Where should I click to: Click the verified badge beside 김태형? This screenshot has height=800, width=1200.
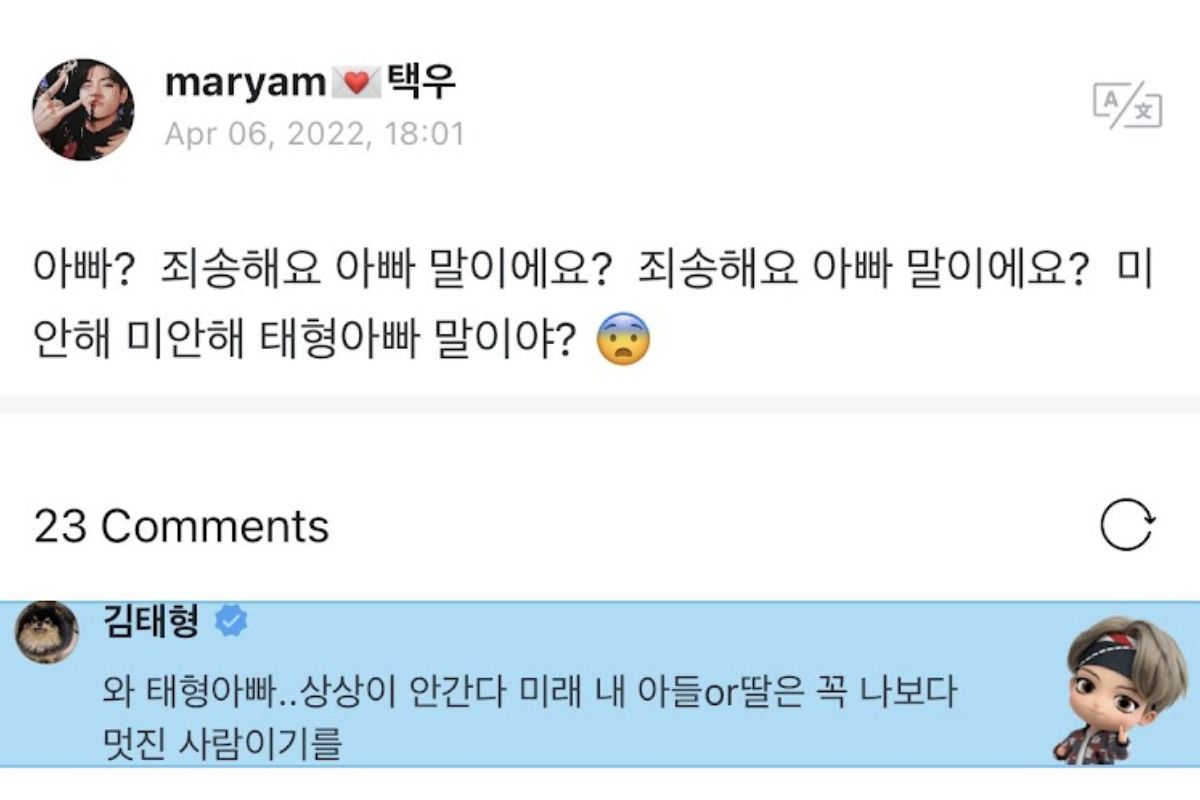[231, 622]
